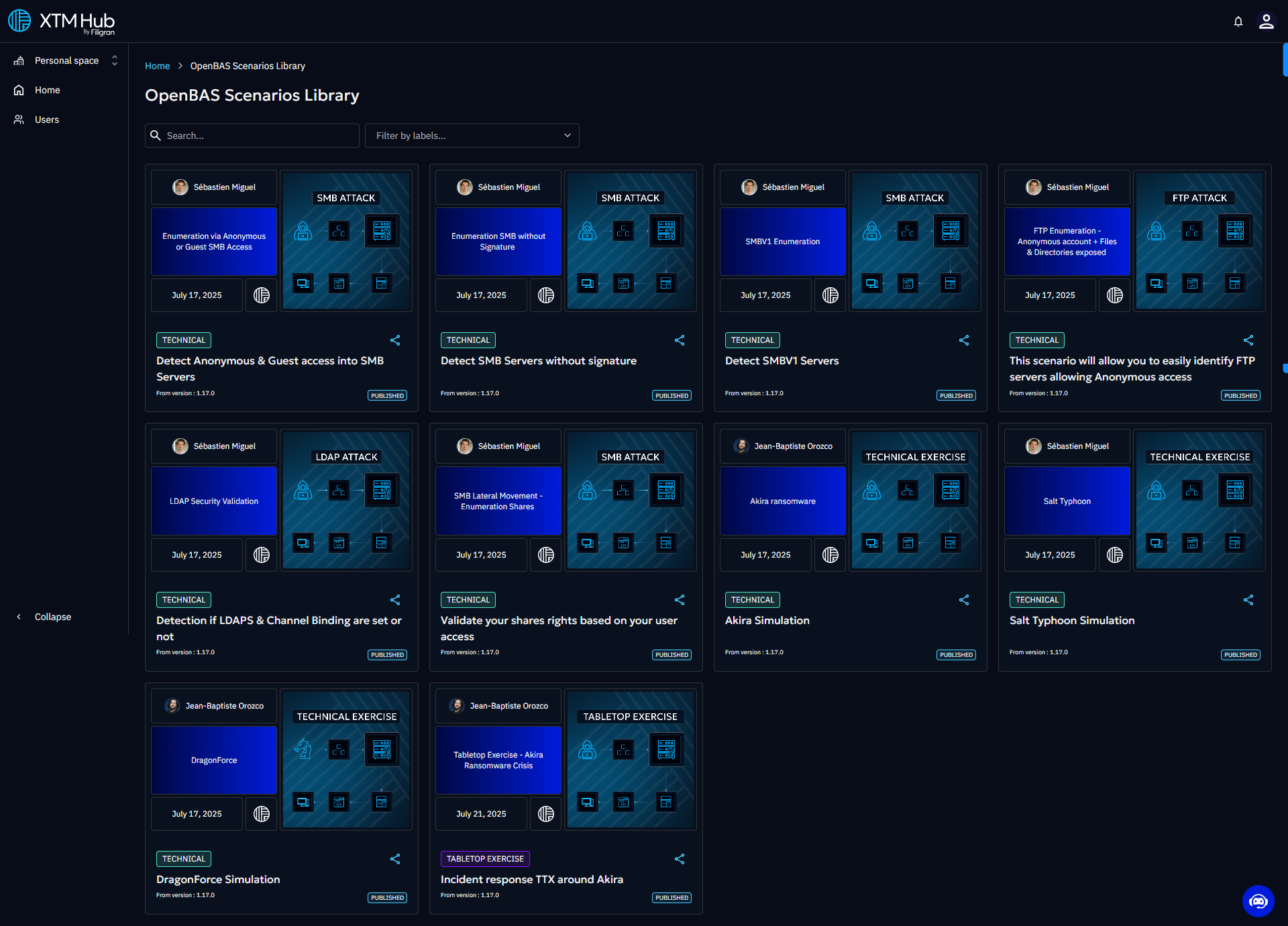Expand the Personal space switcher
This screenshot has width=1288, height=926.
(115, 60)
